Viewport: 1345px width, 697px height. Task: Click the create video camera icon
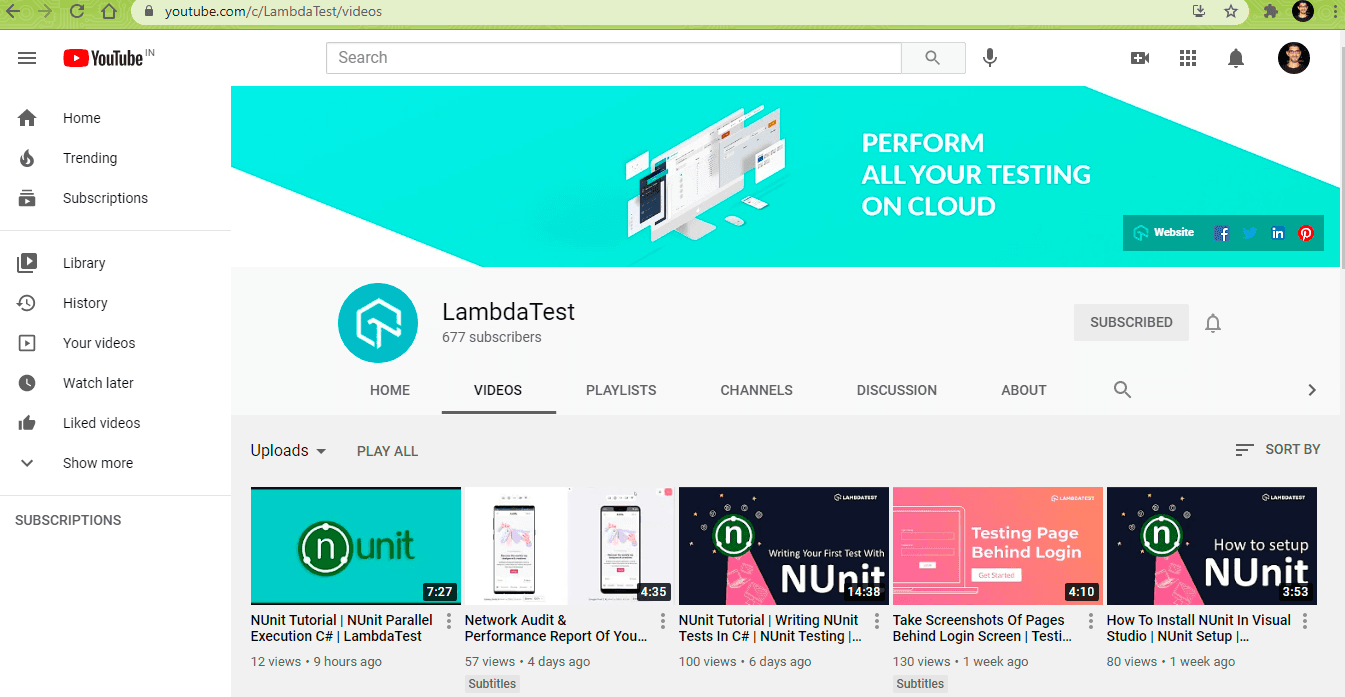point(1139,58)
